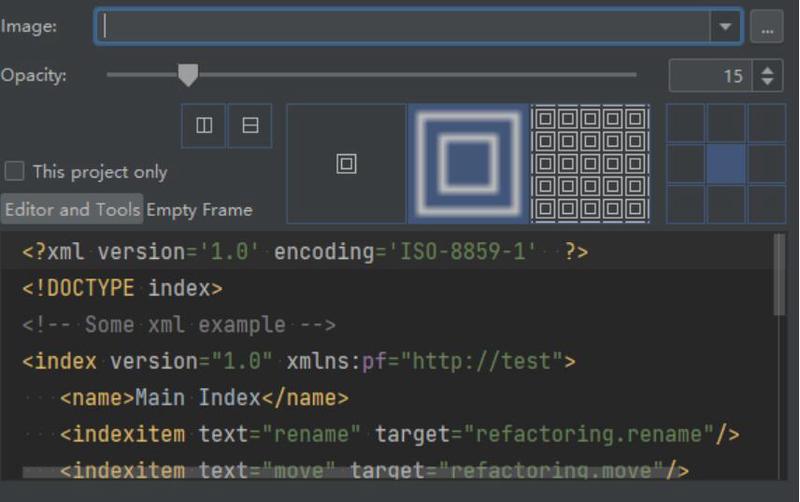Switch to the Empty Frame tab
The width and height of the screenshot is (800, 502).
point(199,210)
